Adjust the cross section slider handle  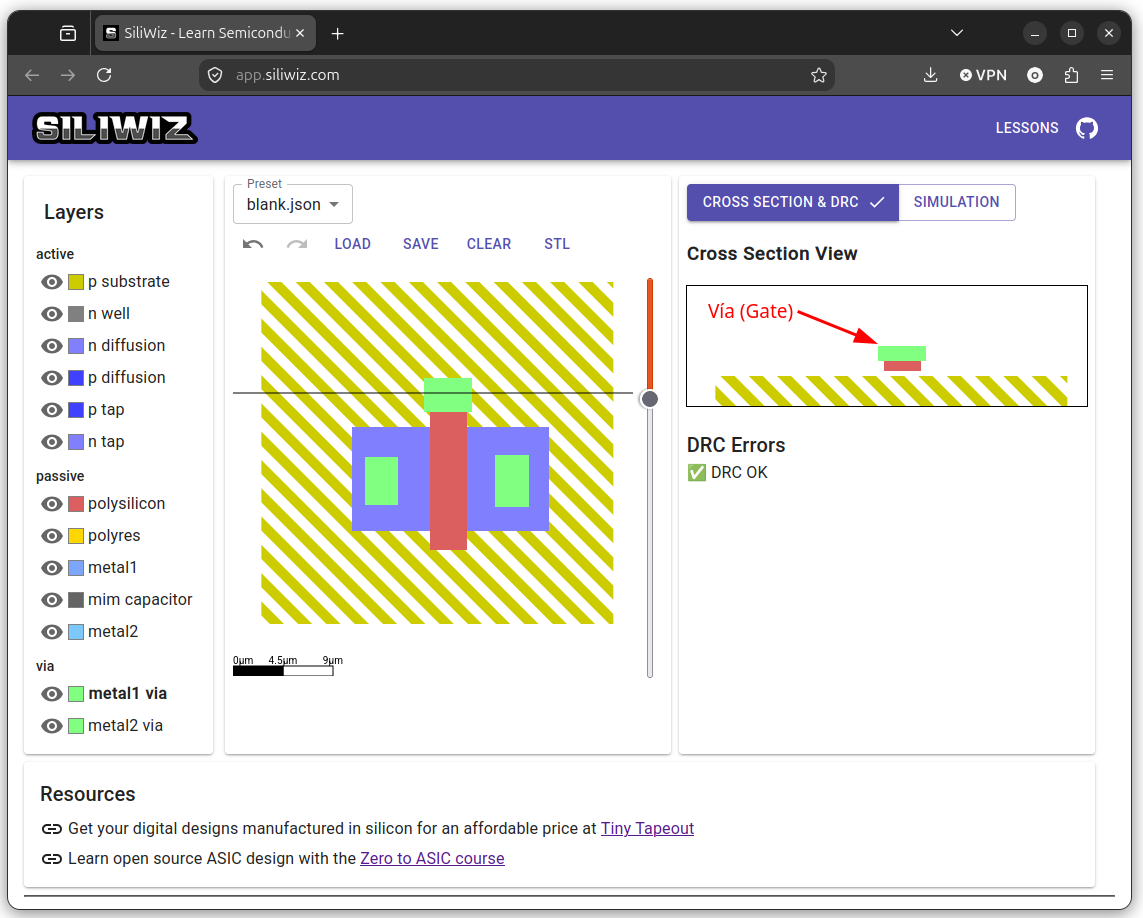[649, 399]
